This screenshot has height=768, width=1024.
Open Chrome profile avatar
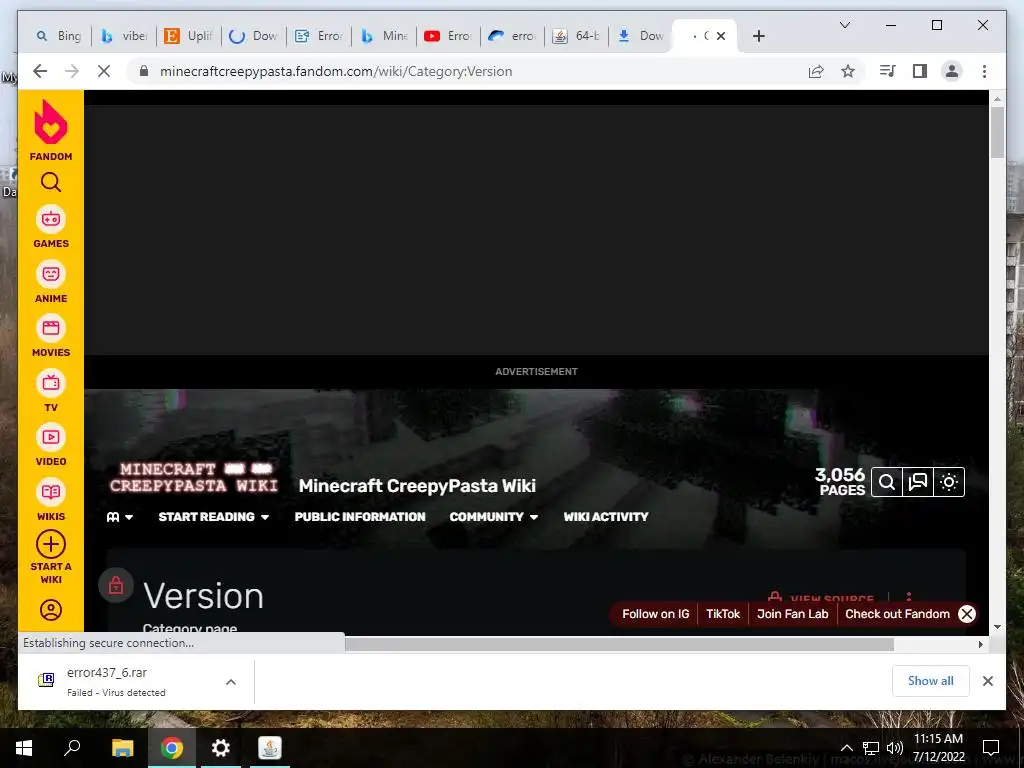coord(952,71)
